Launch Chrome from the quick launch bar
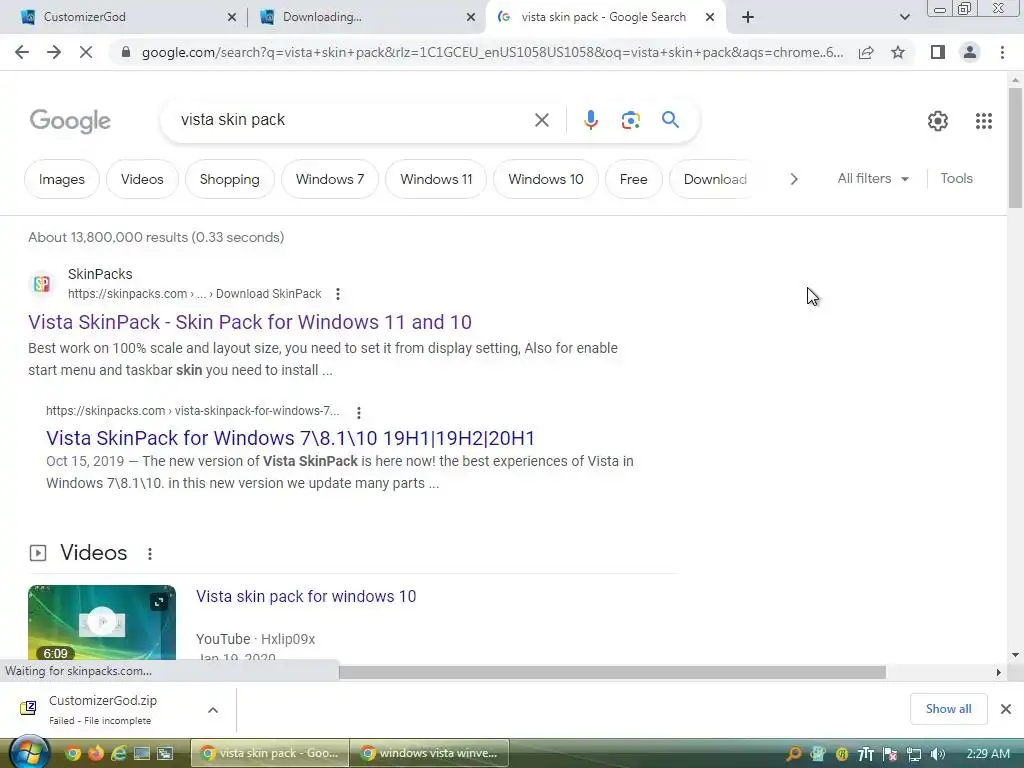Screen dimensions: 1024x768 (72, 754)
